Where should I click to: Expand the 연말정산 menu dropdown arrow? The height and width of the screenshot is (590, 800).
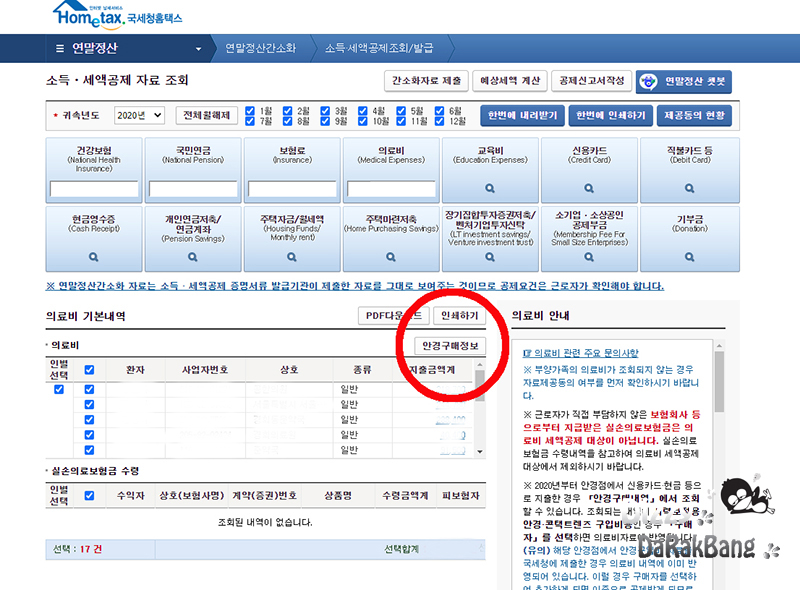point(198,49)
